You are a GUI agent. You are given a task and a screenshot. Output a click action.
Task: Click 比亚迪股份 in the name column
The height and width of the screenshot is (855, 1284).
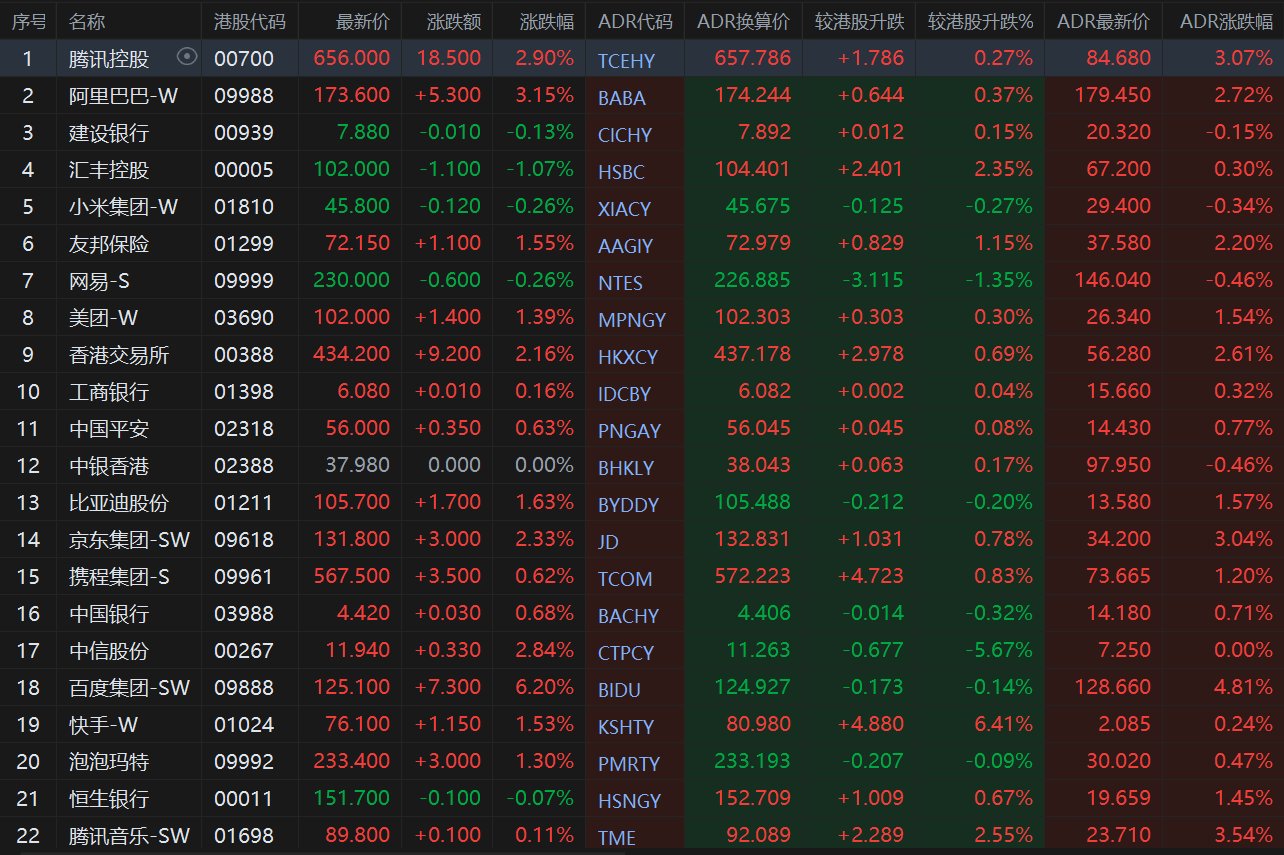click(x=119, y=503)
